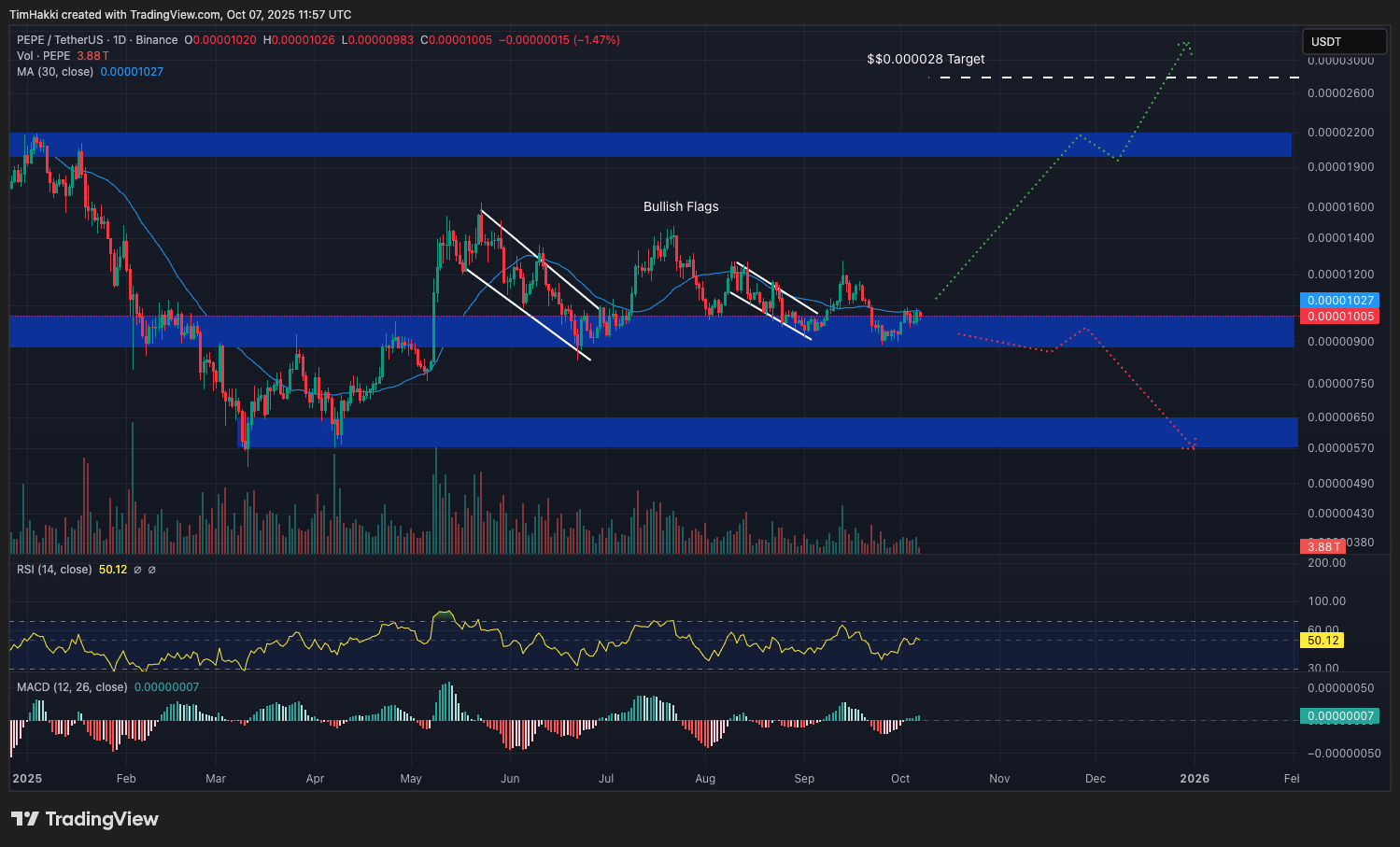Select the Bullish Flags text label

point(681,206)
